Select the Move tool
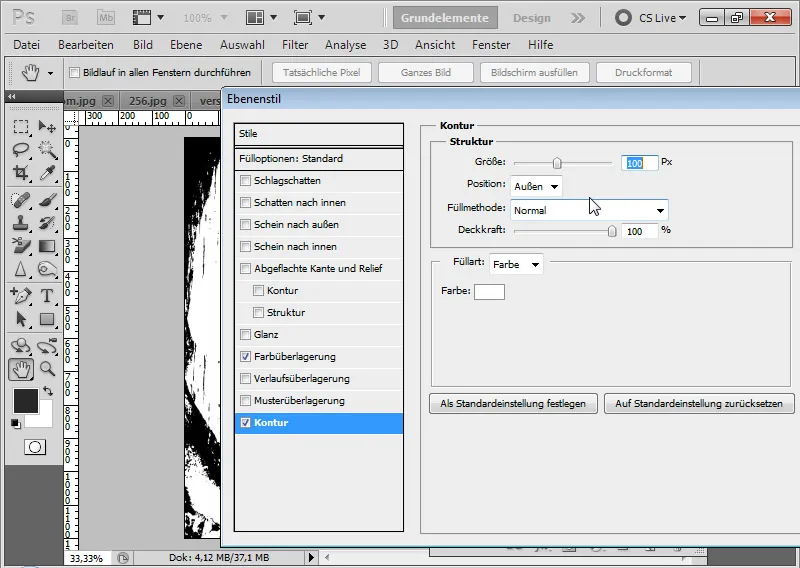The height and width of the screenshot is (568, 800). [x=47, y=126]
